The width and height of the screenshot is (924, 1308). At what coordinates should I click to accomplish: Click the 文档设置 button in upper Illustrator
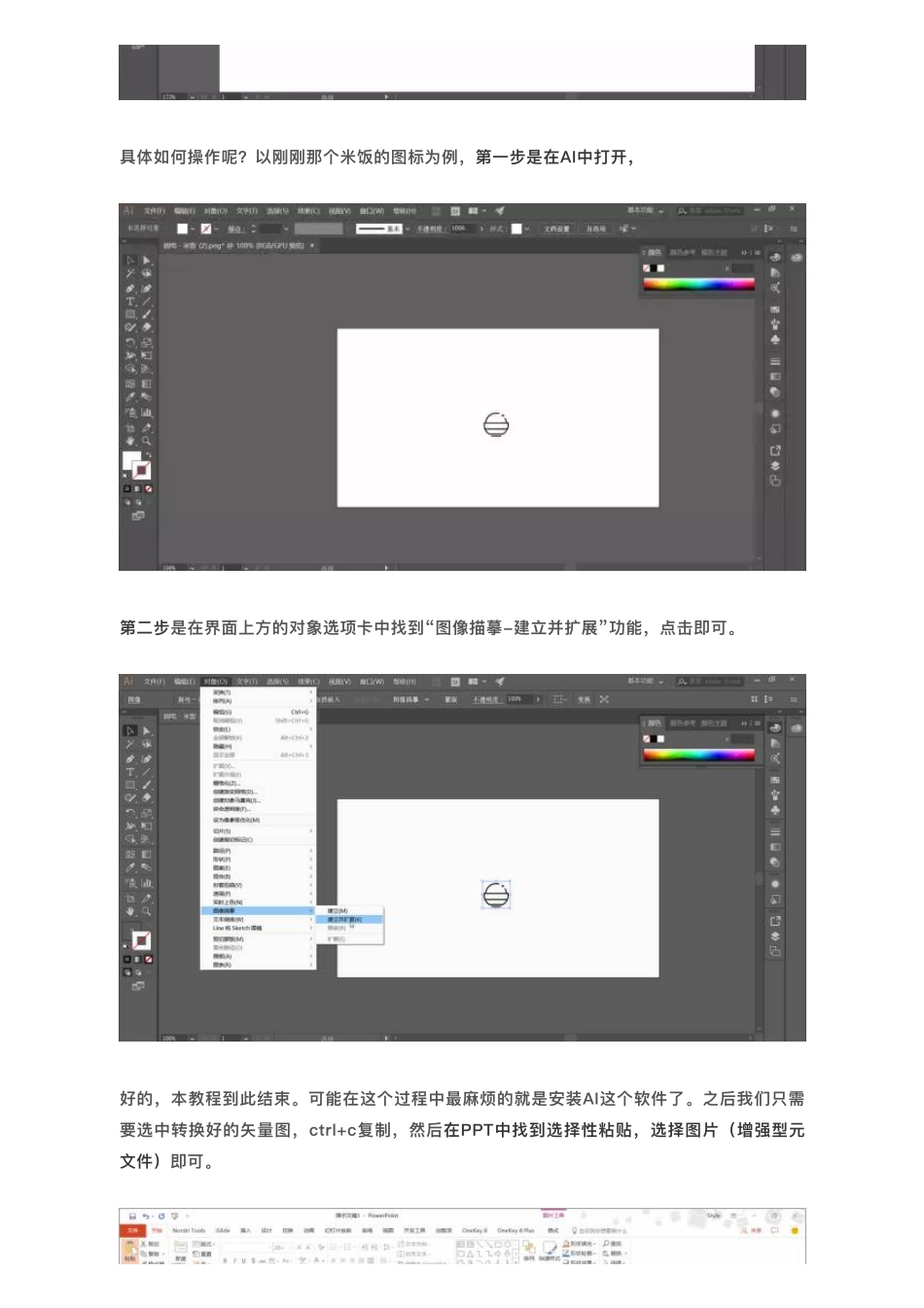(556, 229)
